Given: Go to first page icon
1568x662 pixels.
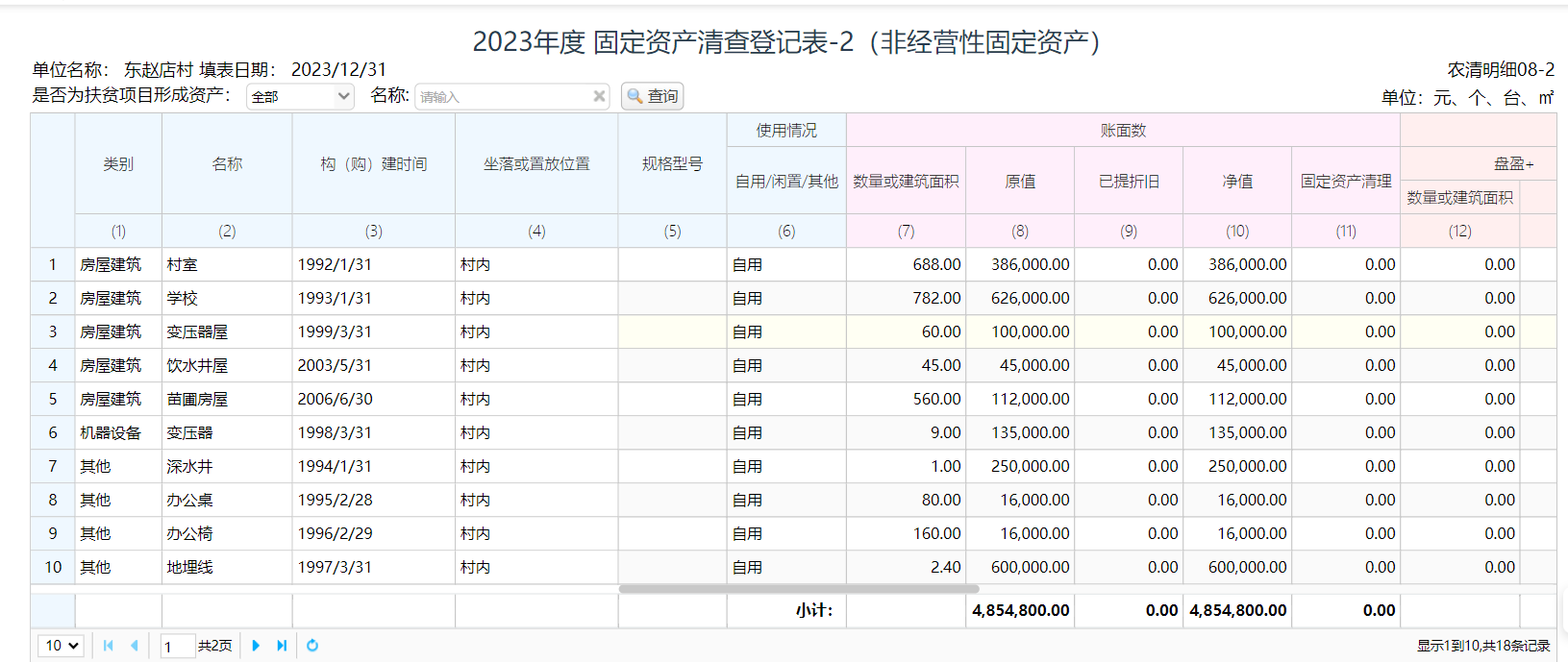Looking at the screenshot, I should coord(109,646).
